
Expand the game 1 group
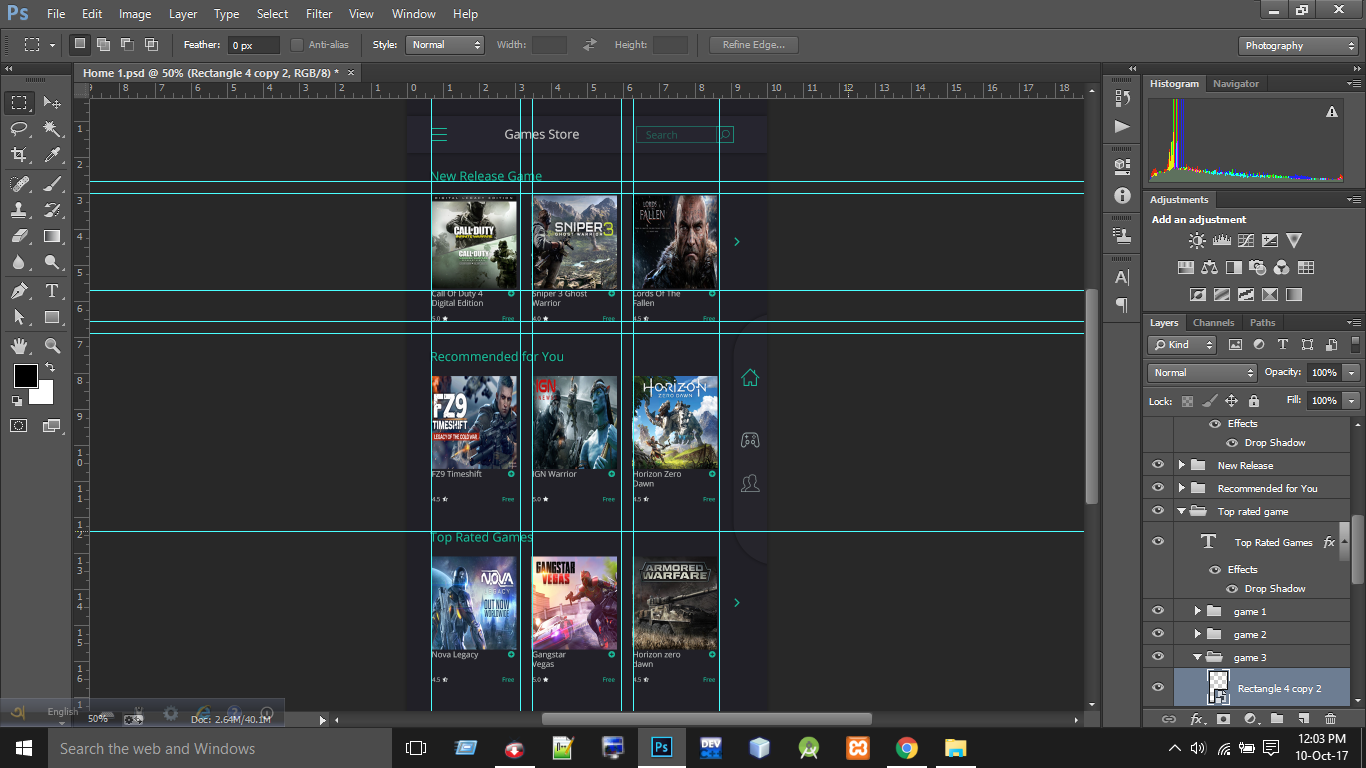(1198, 611)
